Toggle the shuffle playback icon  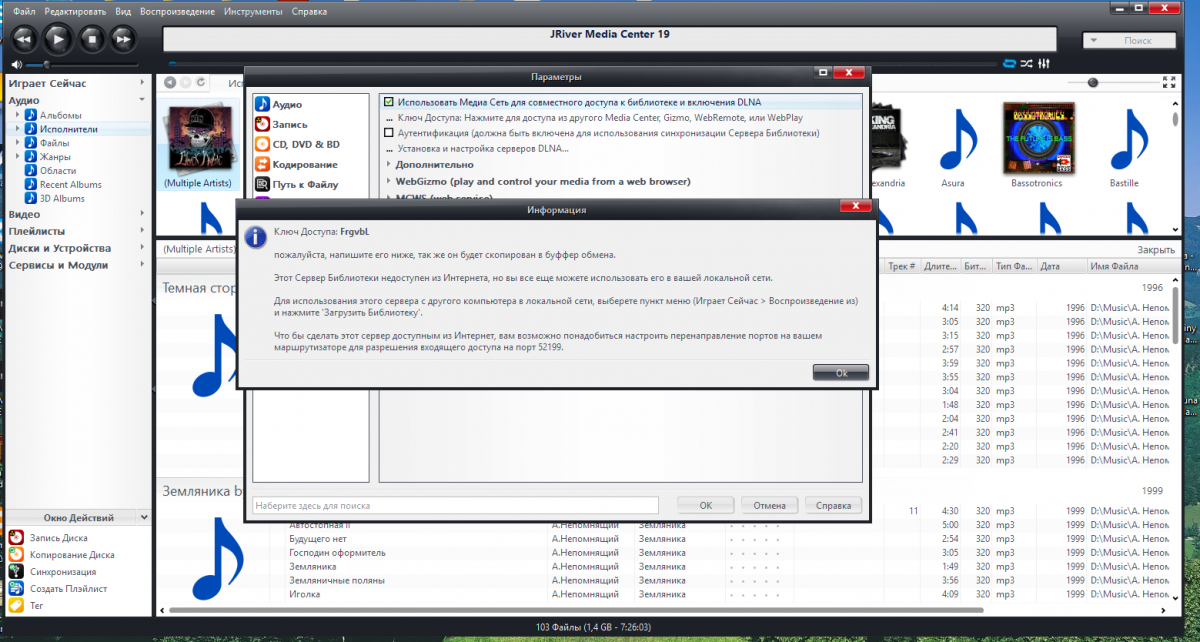1025,63
